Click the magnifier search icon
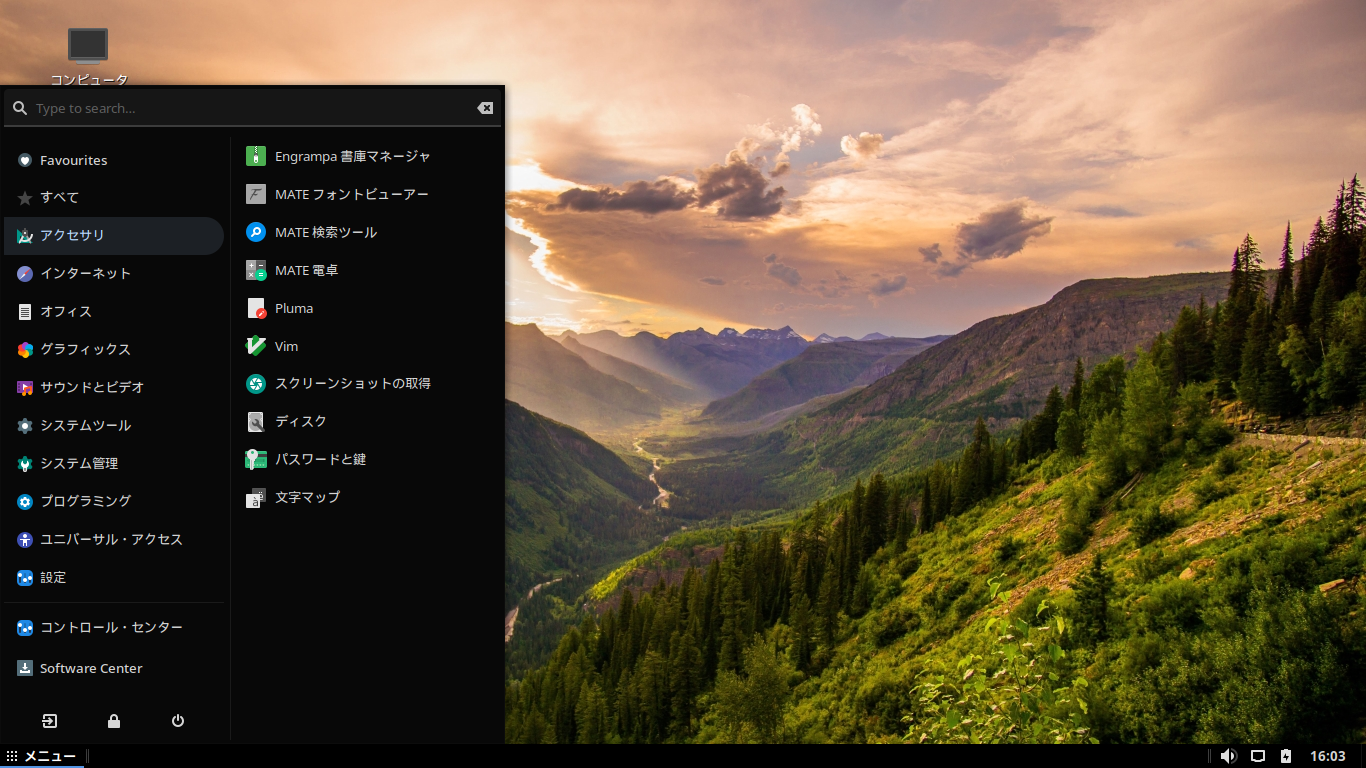The width and height of the screenshot is (1366, 768). pos(20,108)
